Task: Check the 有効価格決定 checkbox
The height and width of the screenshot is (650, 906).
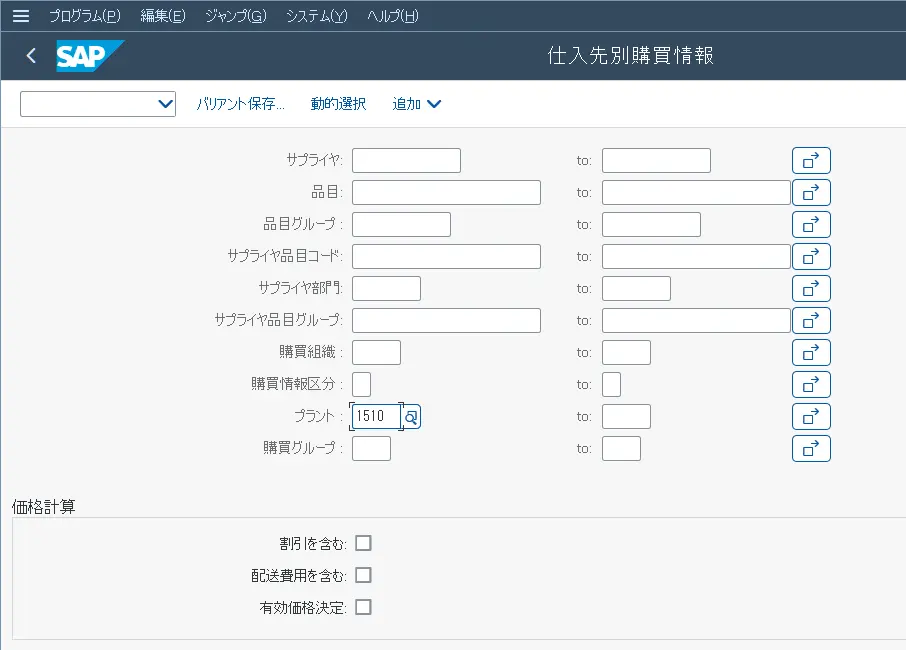Action: coord(363,607)
